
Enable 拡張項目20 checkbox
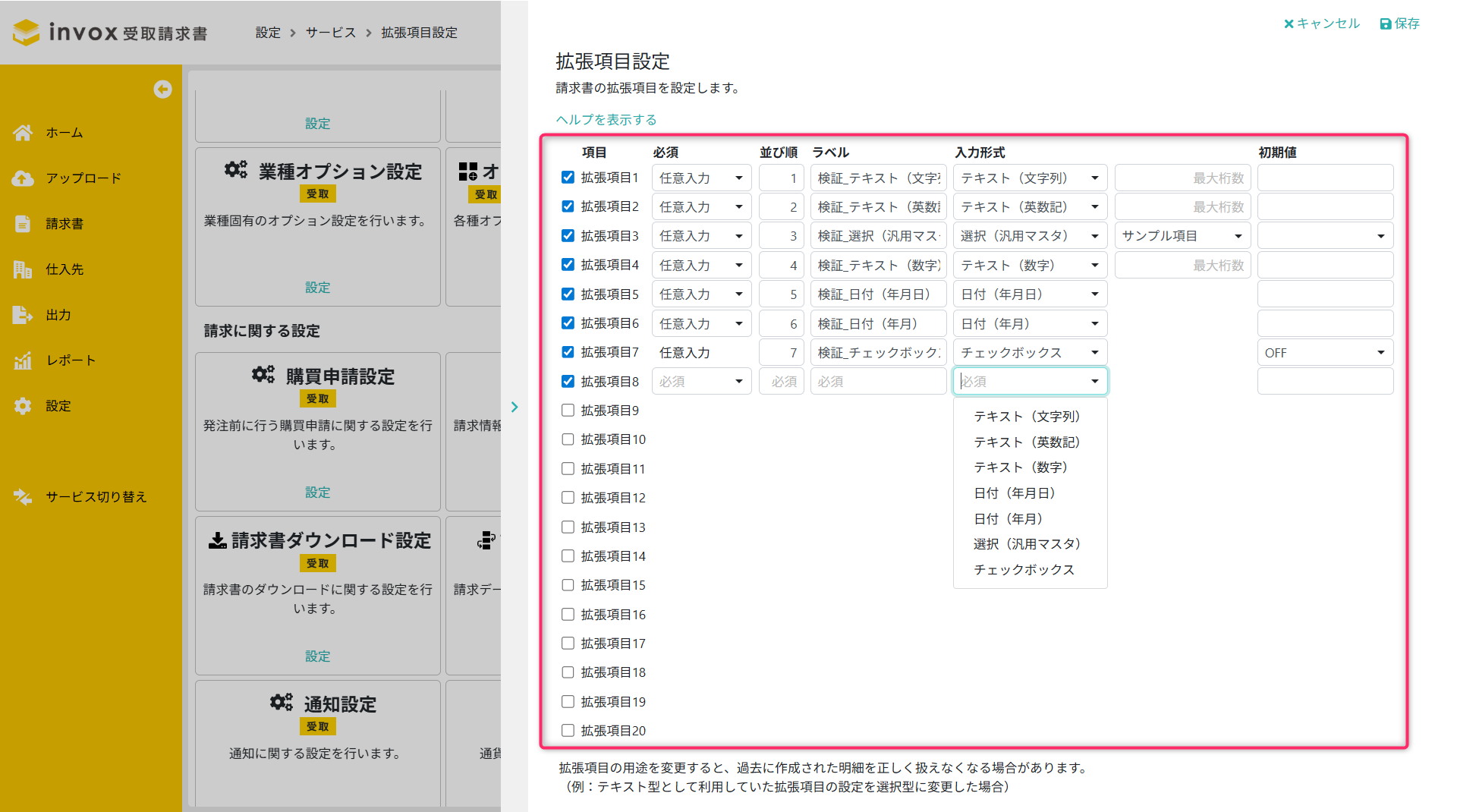568,731
